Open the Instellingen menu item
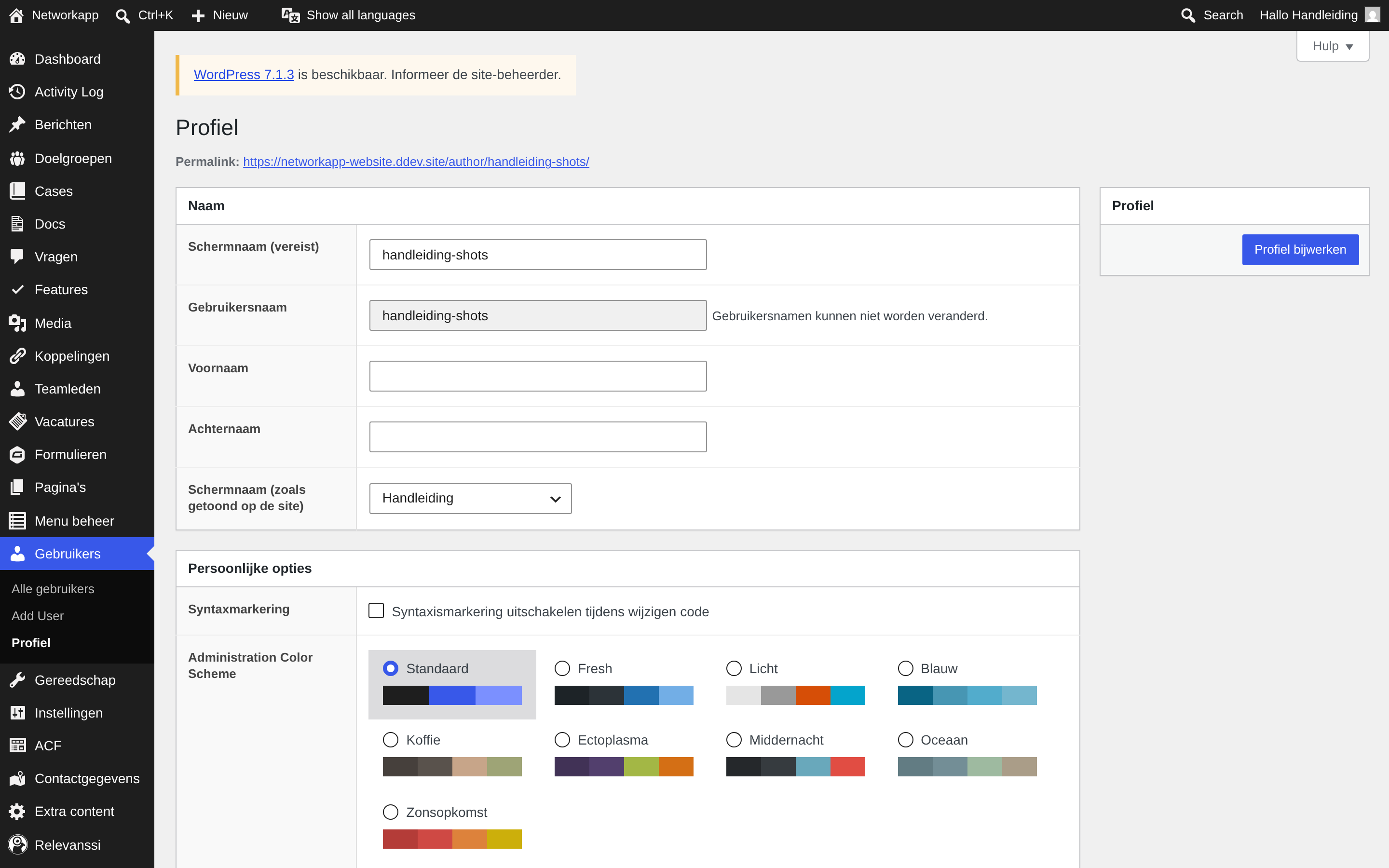This screenshot has height=868, width=1389. (x=77, y=713)
